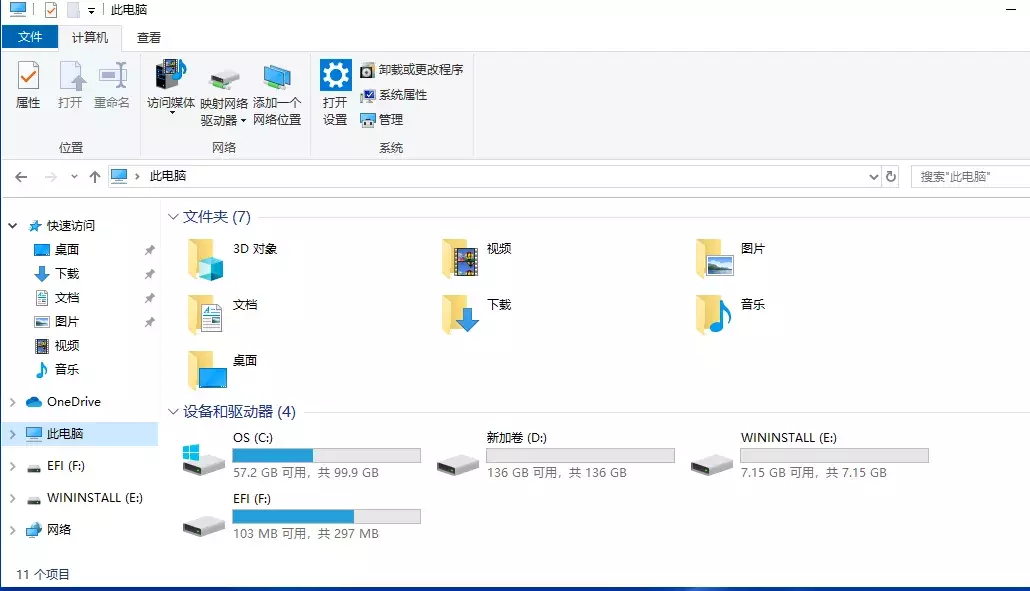
Task: Expand WININSTALL (E:) tree node arrow
Action: click(12, 498)
